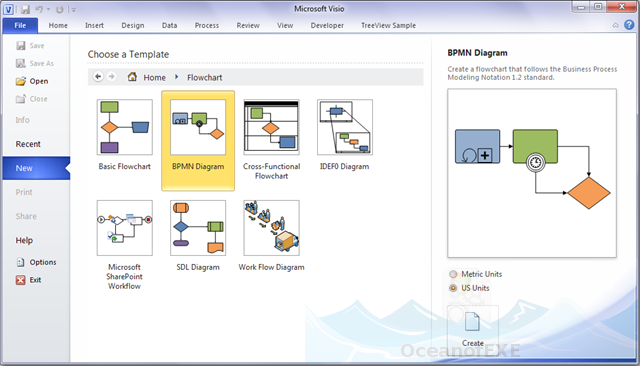Select the IDEF0 Diagram template
The image size is (640, 366).
[344, 135]
